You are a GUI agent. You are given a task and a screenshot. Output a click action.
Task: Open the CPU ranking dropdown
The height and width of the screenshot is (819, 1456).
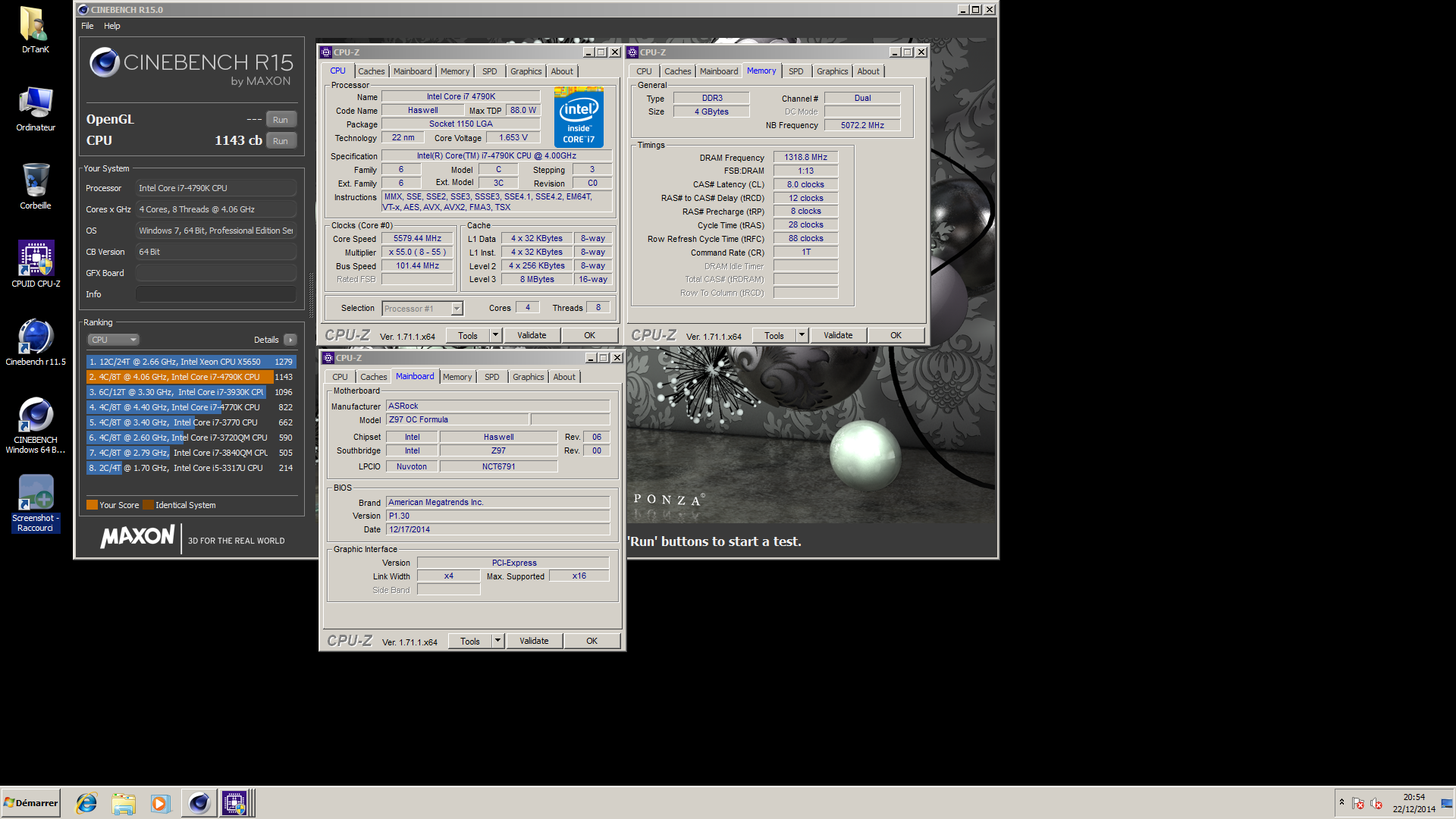pos(113,340)
